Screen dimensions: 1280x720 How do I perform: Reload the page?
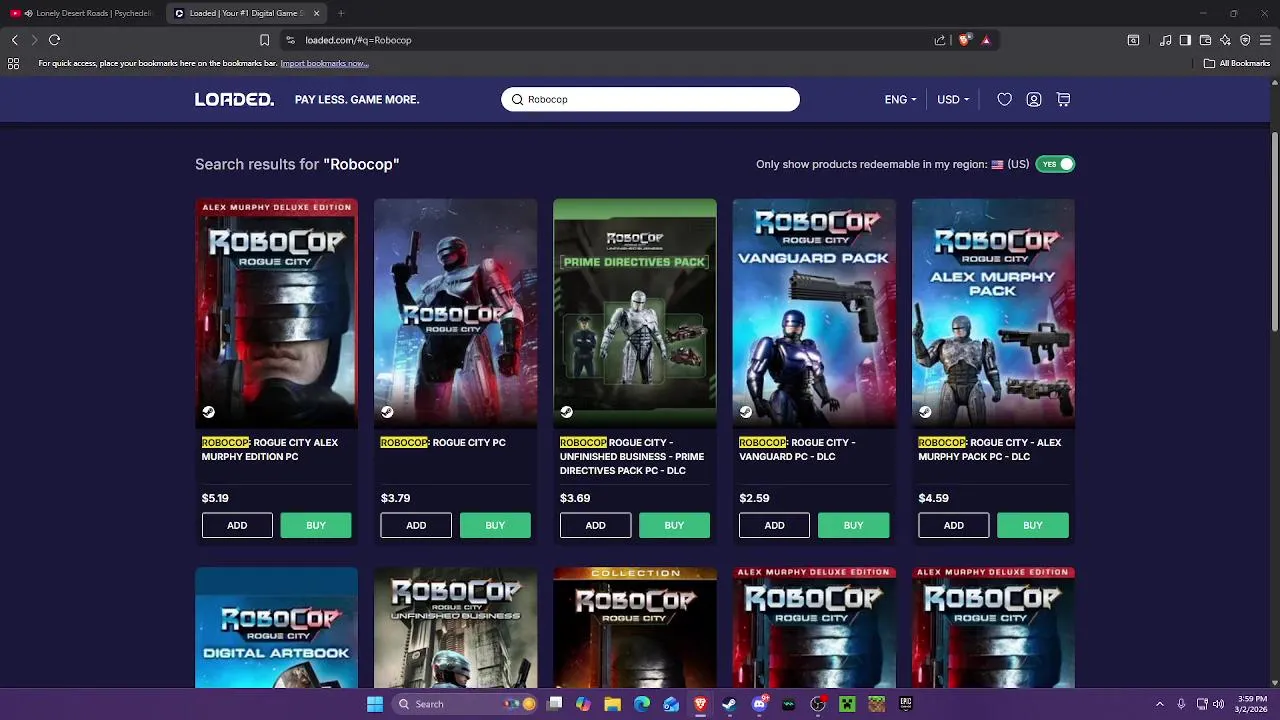[x=54, y=40]
